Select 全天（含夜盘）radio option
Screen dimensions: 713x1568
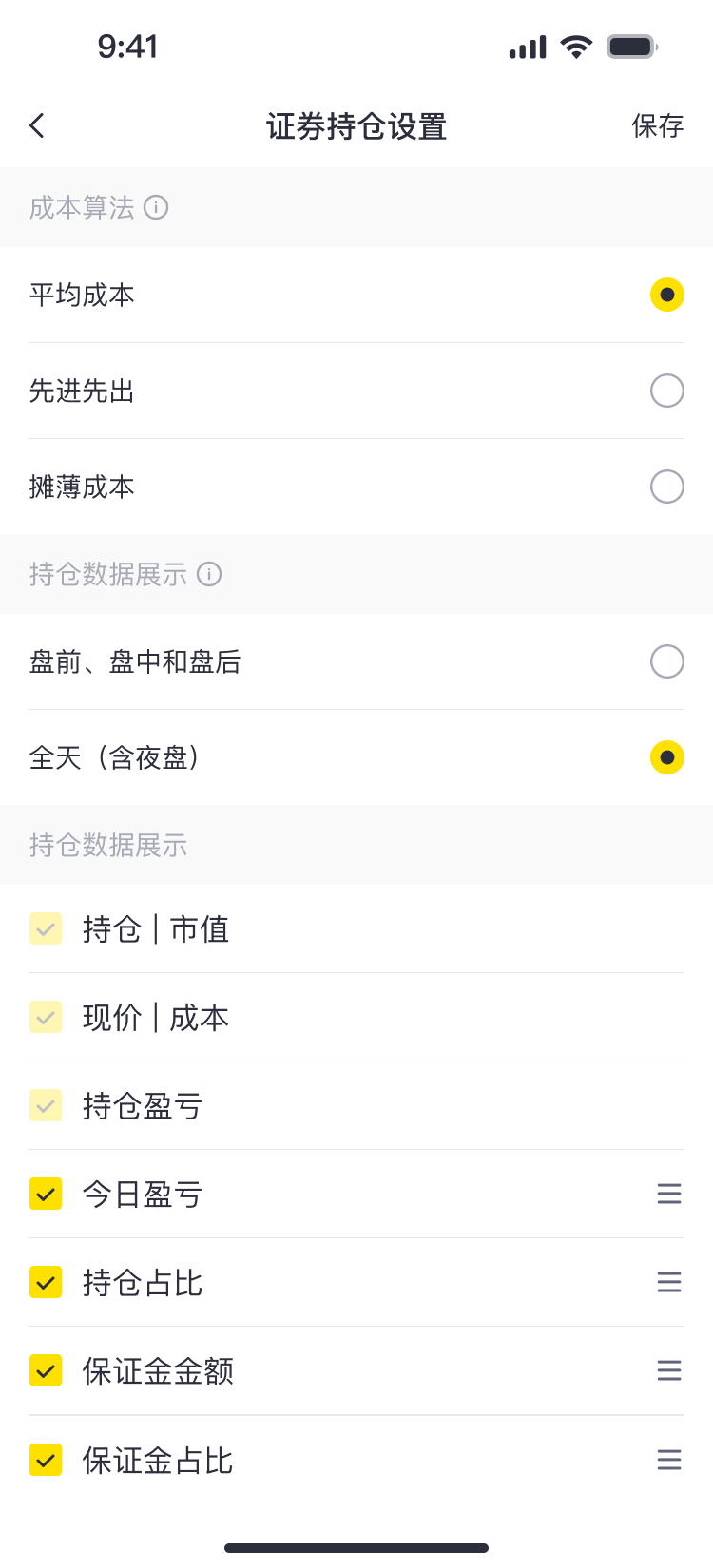click(x=666, y=757)
